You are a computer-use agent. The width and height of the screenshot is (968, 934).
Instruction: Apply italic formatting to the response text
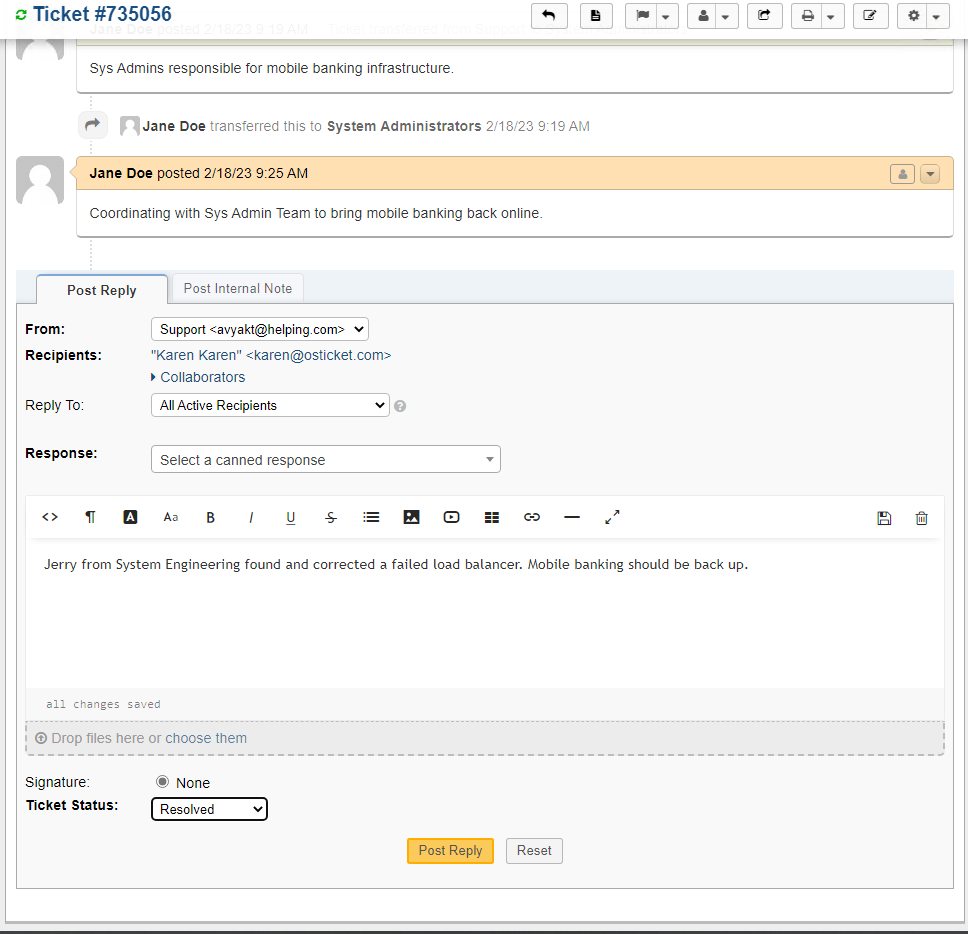point(250,517)
